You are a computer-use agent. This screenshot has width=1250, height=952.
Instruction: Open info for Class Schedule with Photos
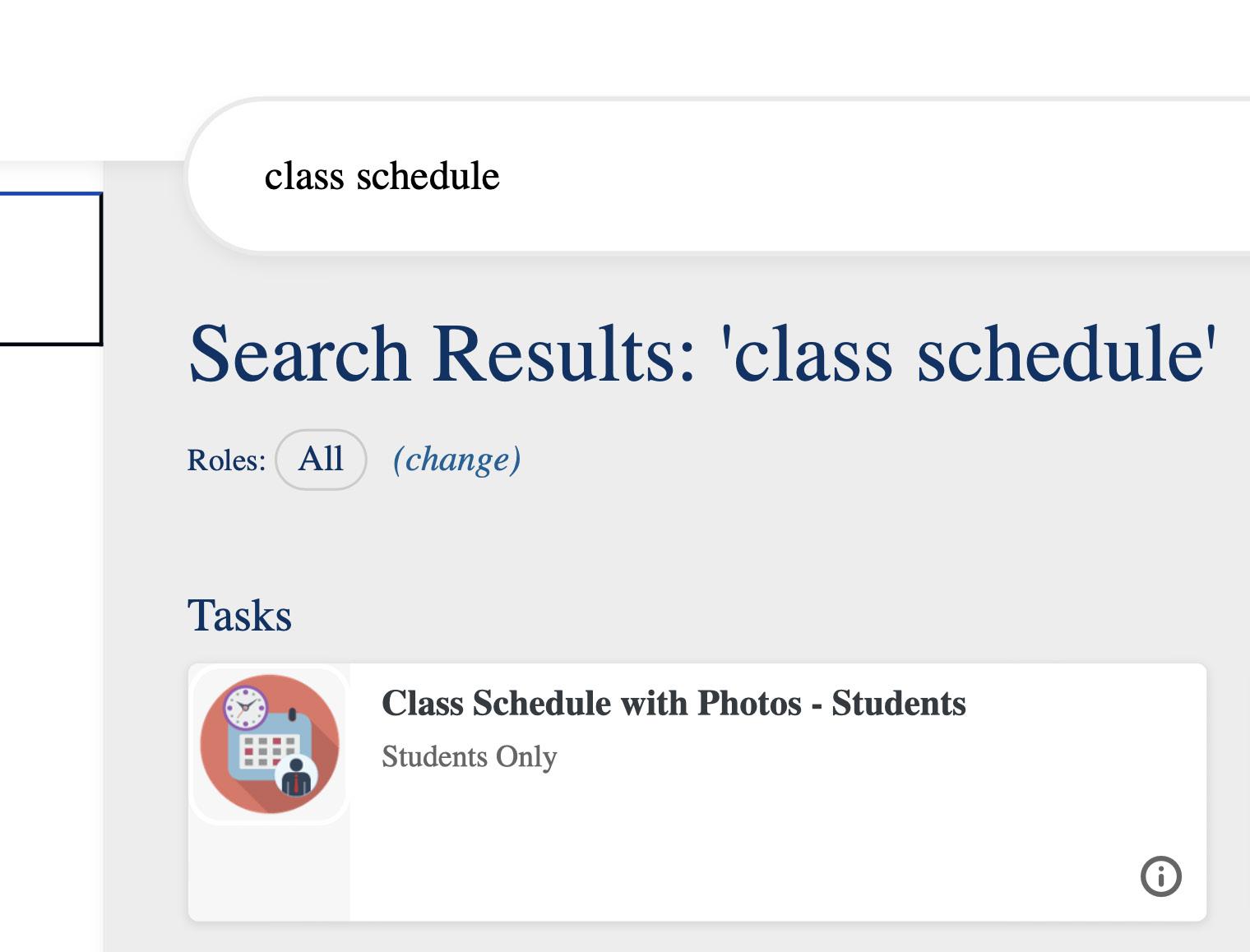point(1160,876)
